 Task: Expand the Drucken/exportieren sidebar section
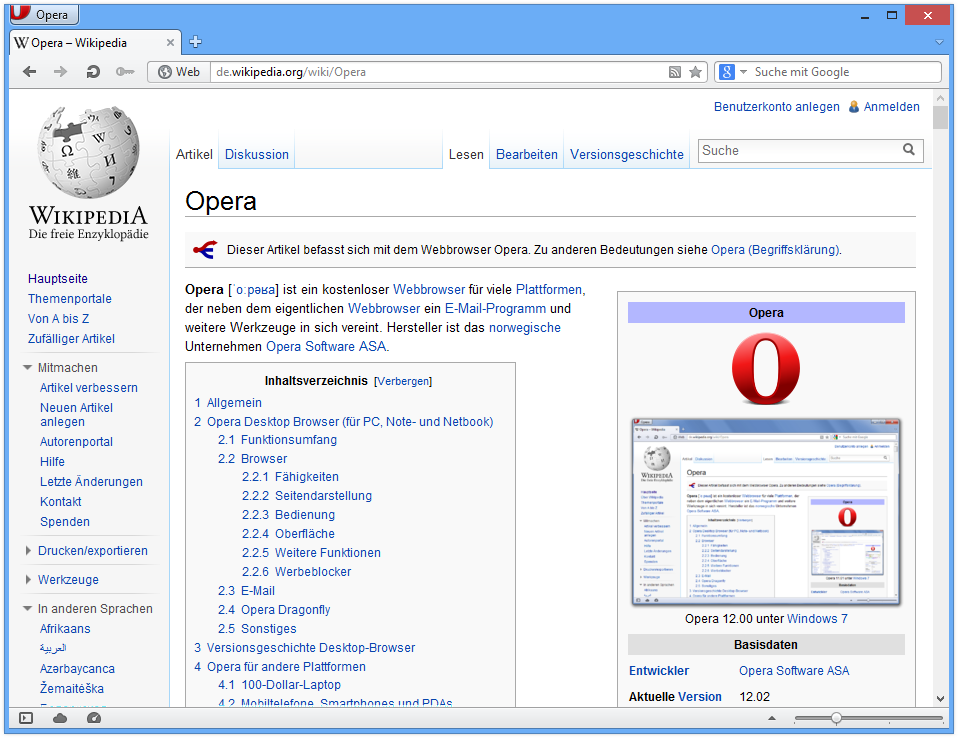pos(28,551)
